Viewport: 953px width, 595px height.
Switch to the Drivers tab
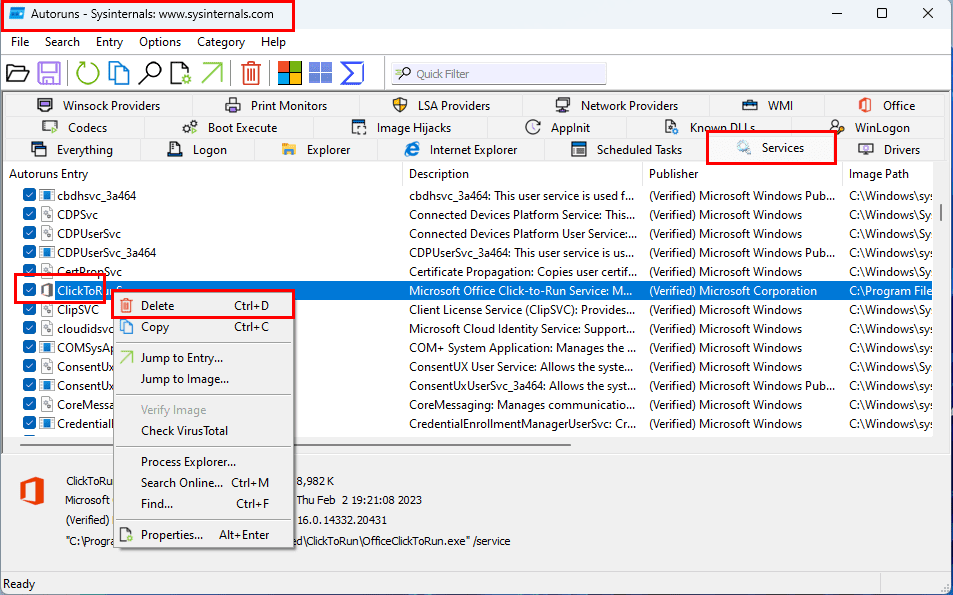tap(889, 150)
